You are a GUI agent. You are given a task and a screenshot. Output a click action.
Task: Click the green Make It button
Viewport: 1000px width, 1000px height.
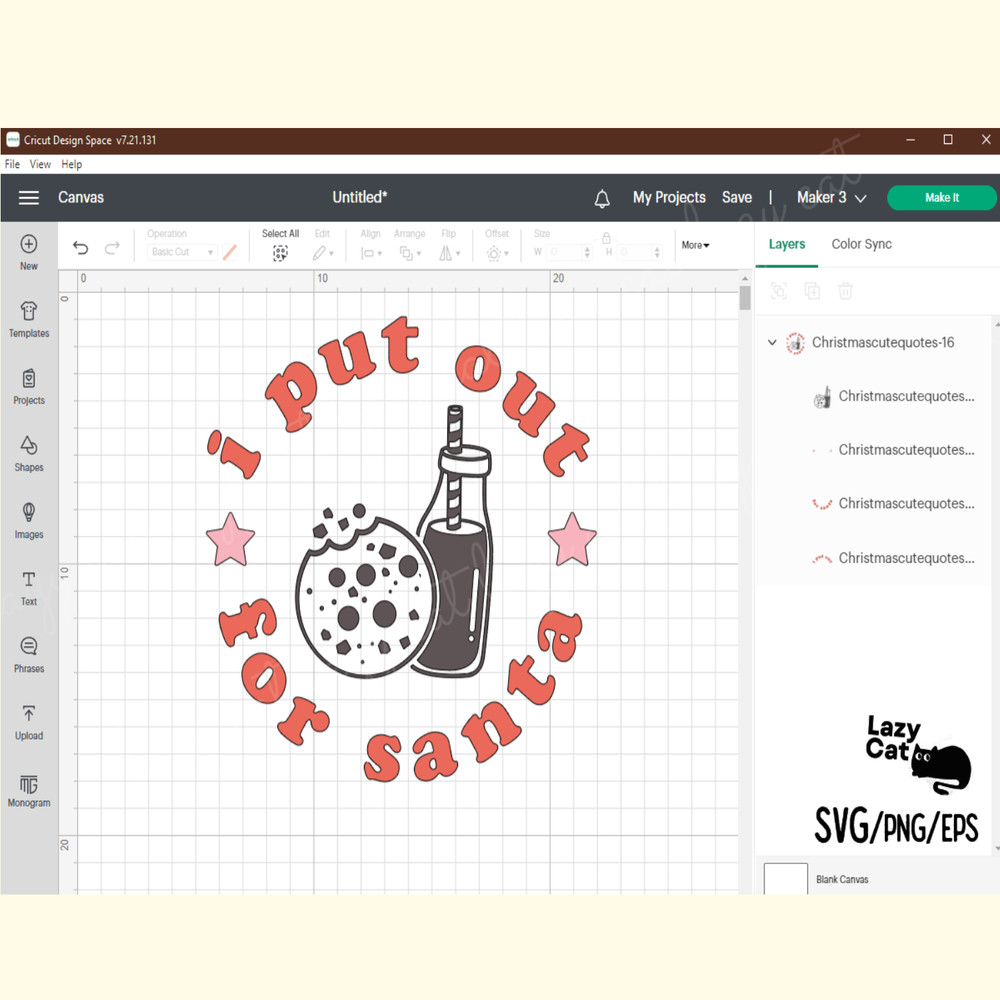pos(941,198)
